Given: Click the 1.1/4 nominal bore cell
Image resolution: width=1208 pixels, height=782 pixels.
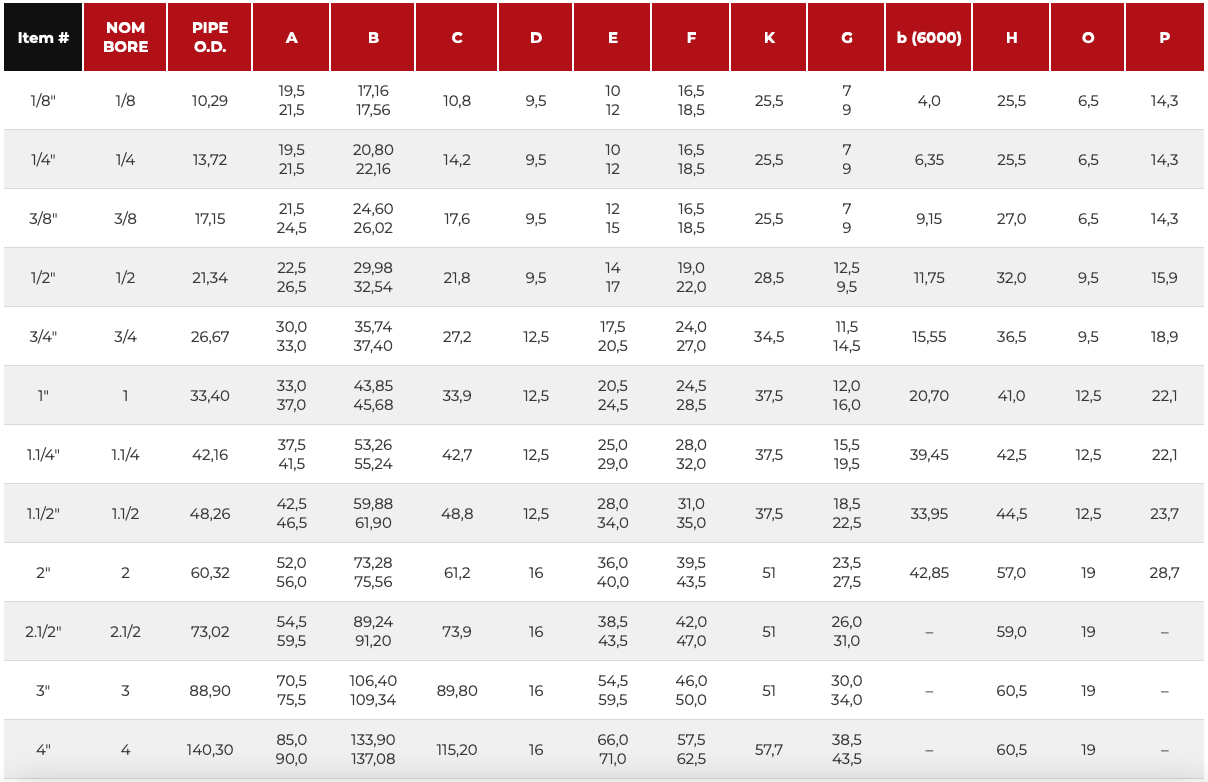Looking at the screenshot, I should click(125, 454).
